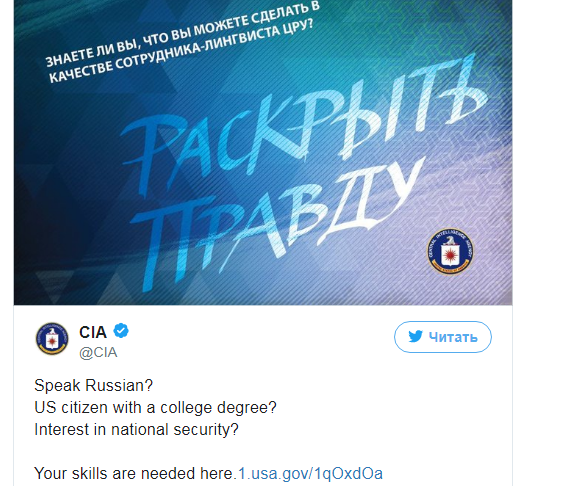This screenshot has width=575, height=486.
Task: Click the red compass star on poster seal
Action: coord(450,254)
